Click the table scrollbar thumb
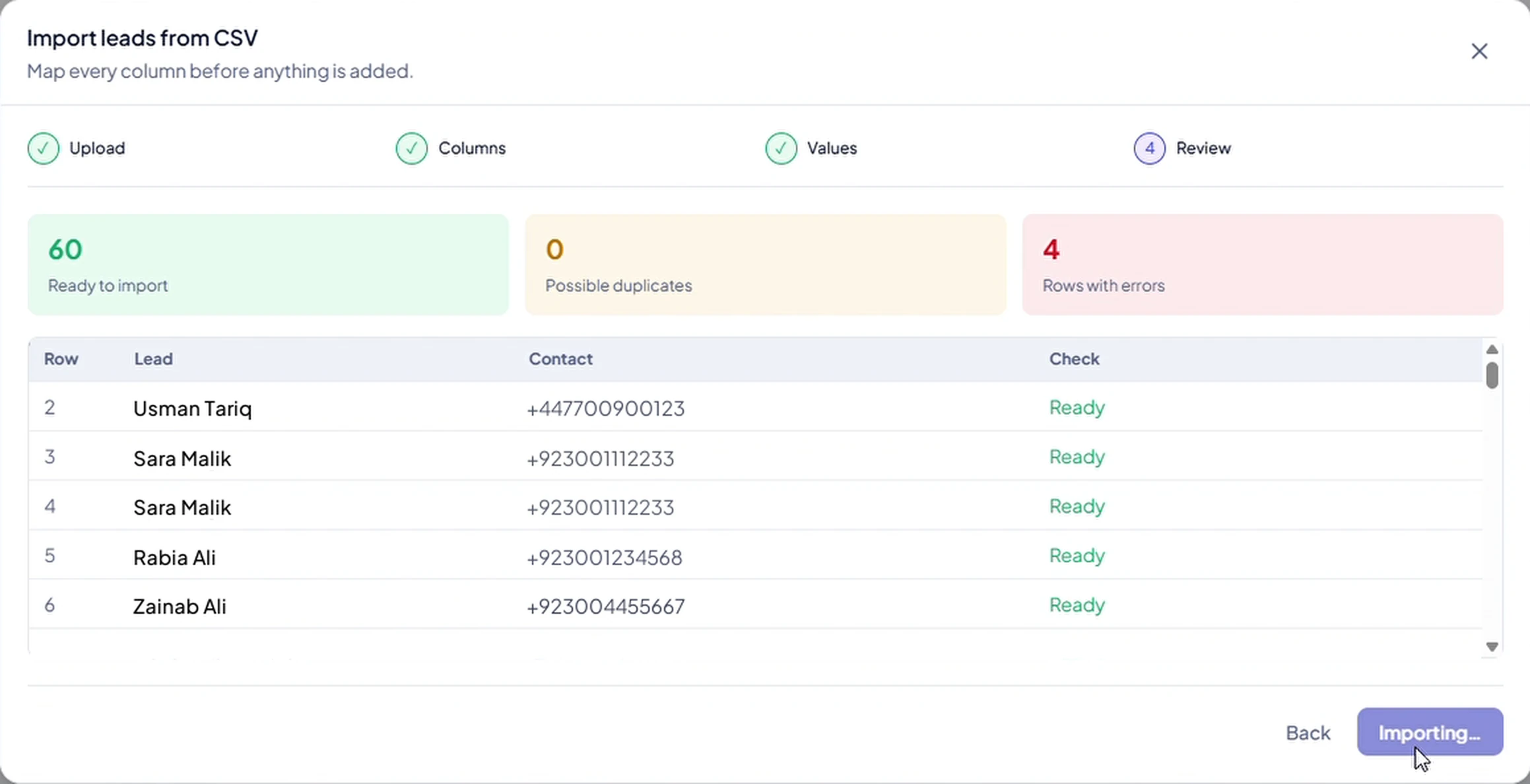1530x784 pixels. pyautogui.click(x=1492, y=376)
